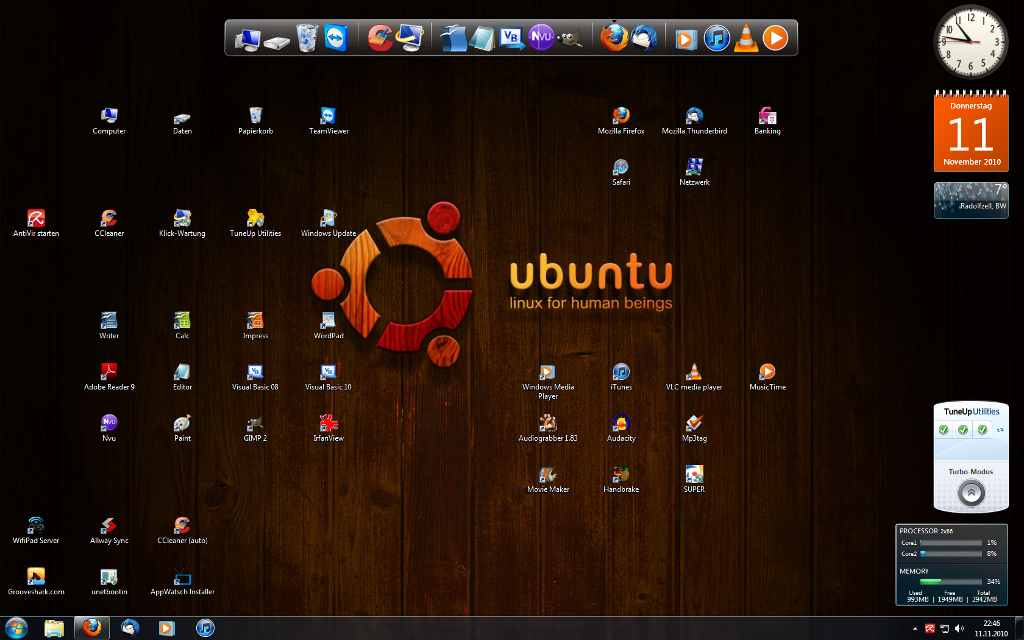Click the analog clock gadget
Screen dimensions: 1024x640
[970, 42]
